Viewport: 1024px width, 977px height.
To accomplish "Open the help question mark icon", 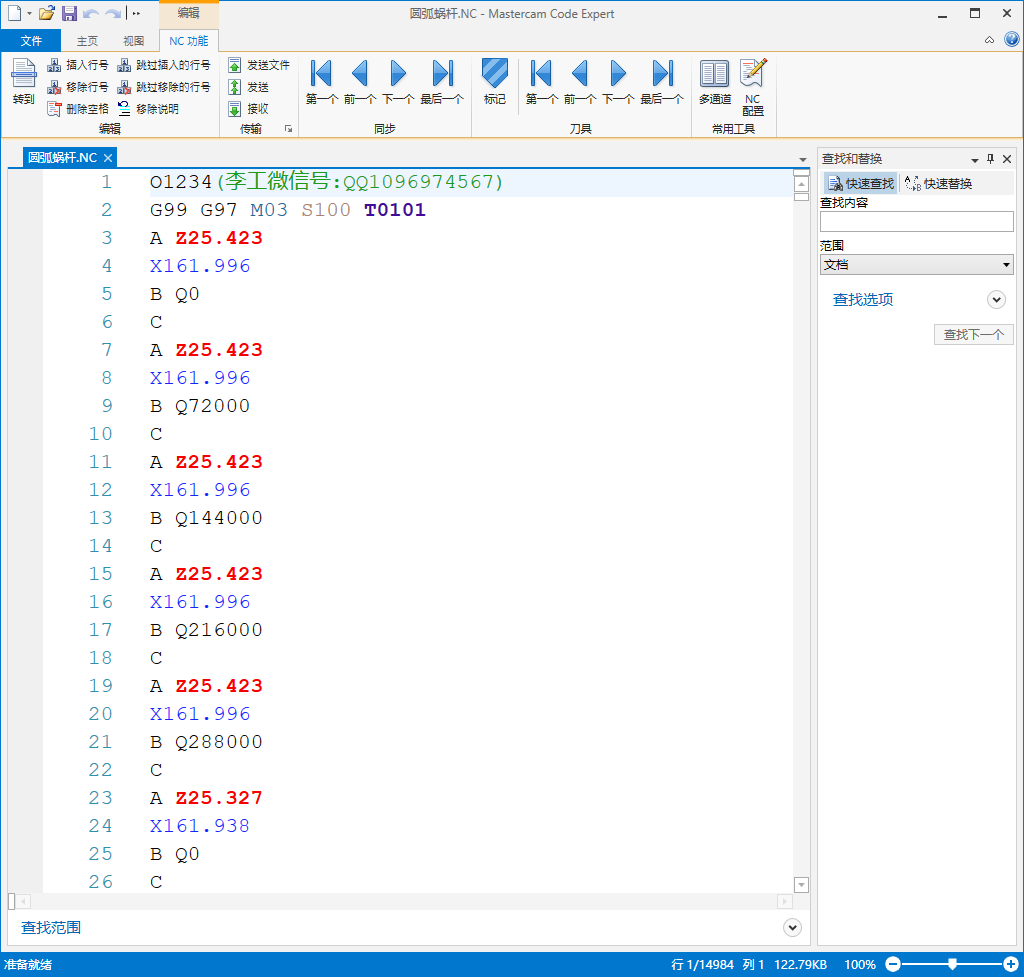I will click(x=1012, y=39).
